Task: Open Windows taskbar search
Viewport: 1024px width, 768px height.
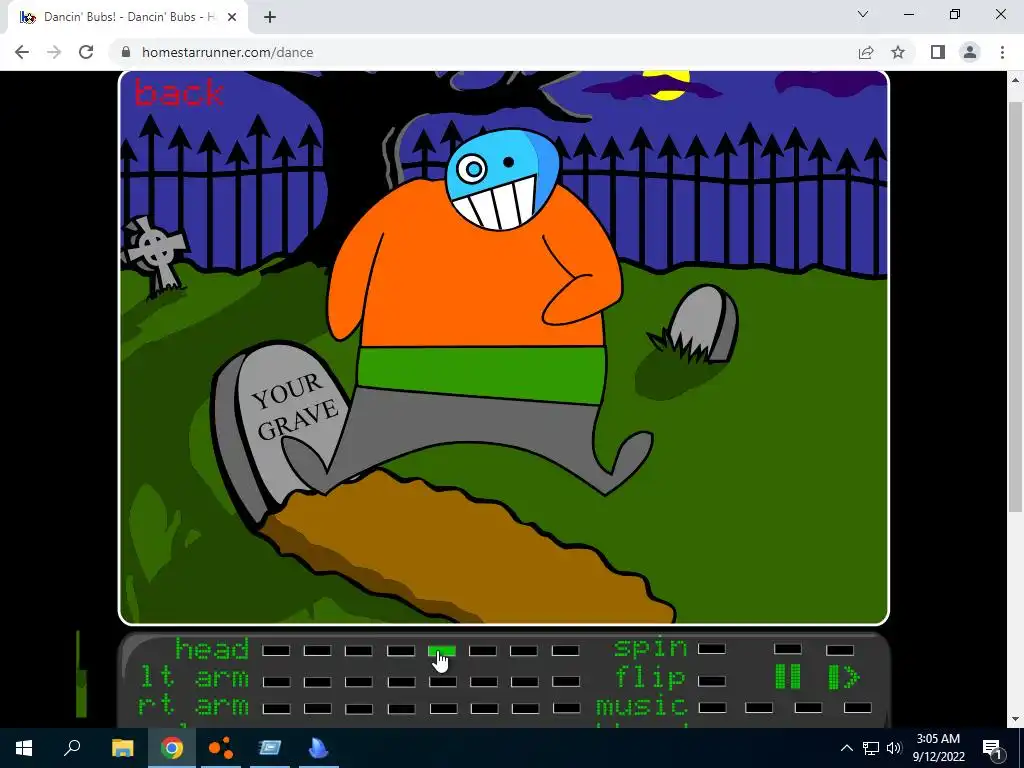Action: pos(72,748)
